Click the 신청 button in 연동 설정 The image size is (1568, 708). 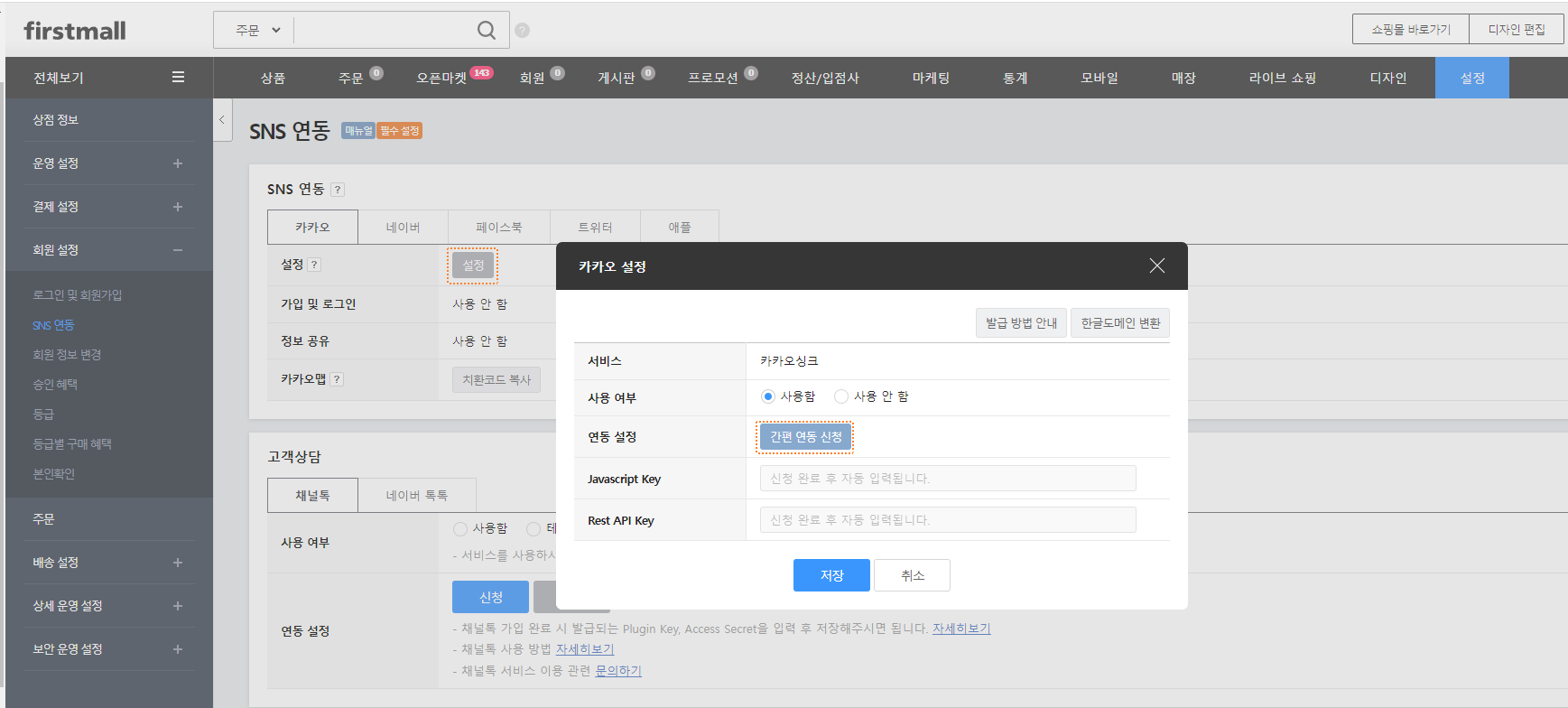click(x=490, y=598)
